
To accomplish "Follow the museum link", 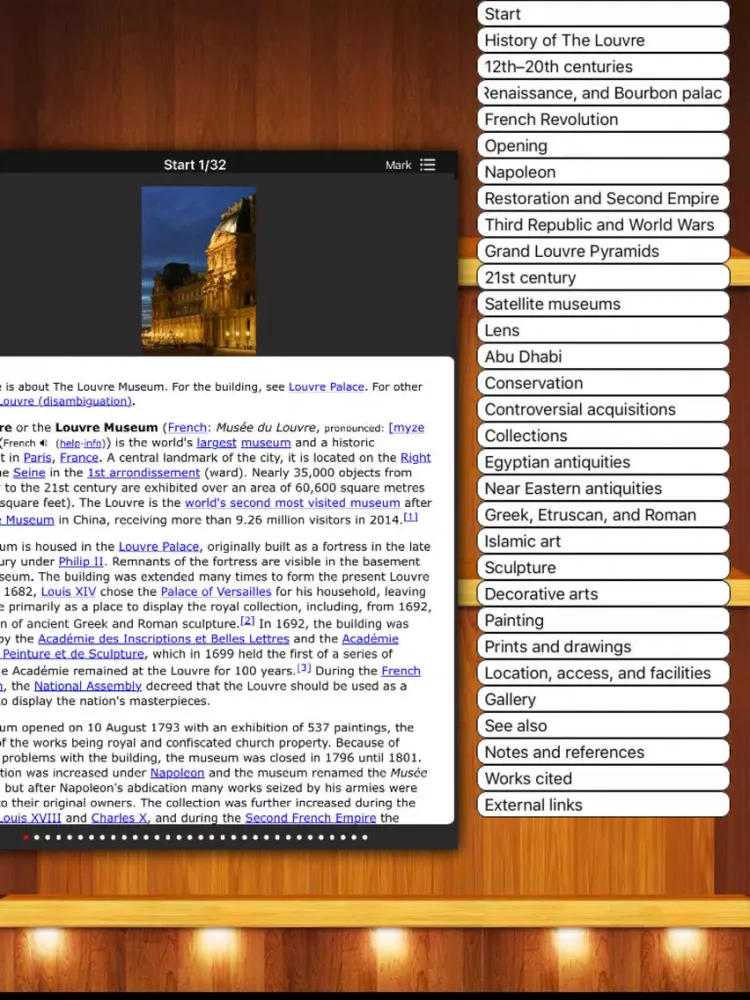I will [x=266, y=443].
